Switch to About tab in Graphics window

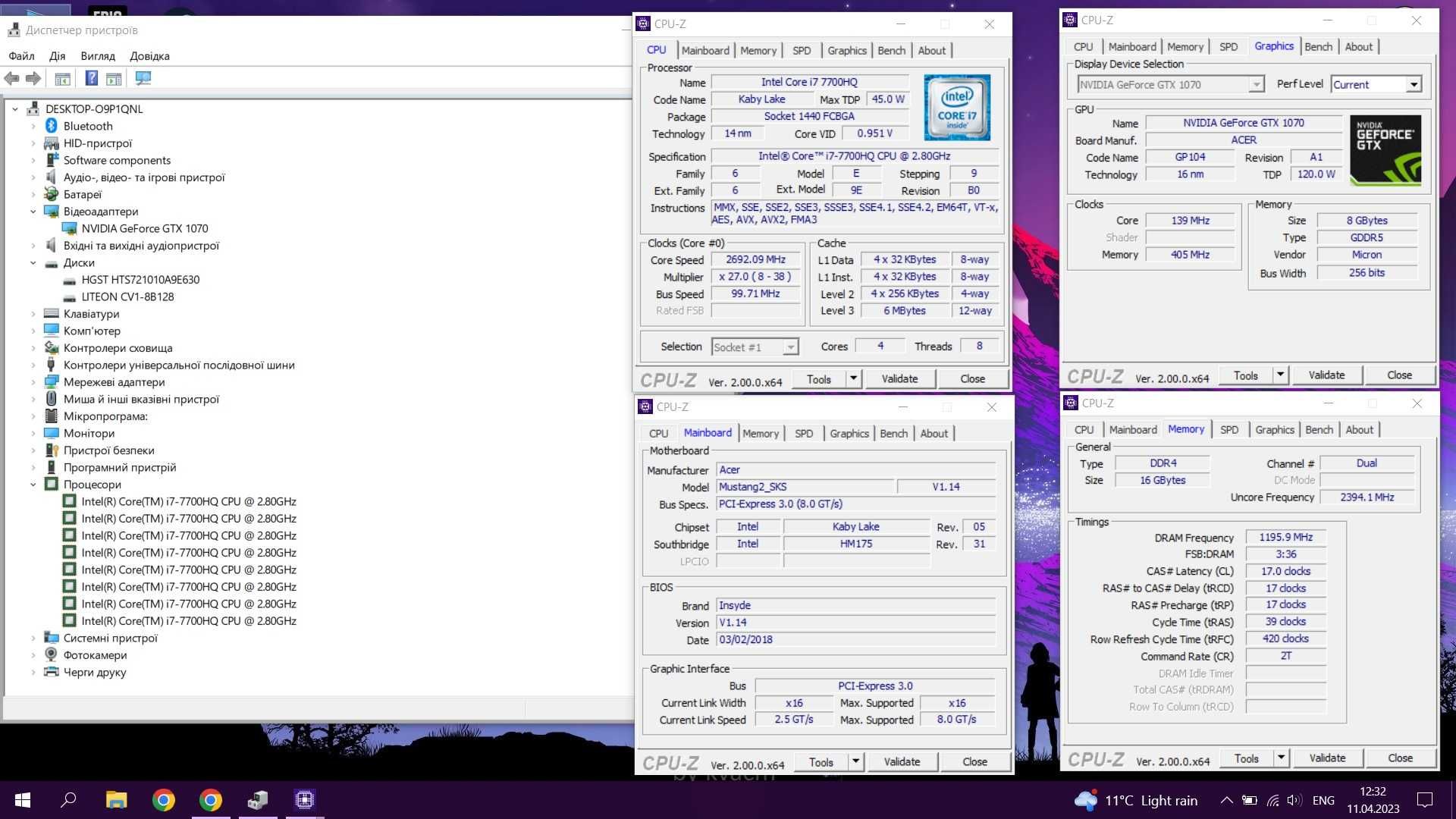pyautogui.click(x=1358, y=46)
